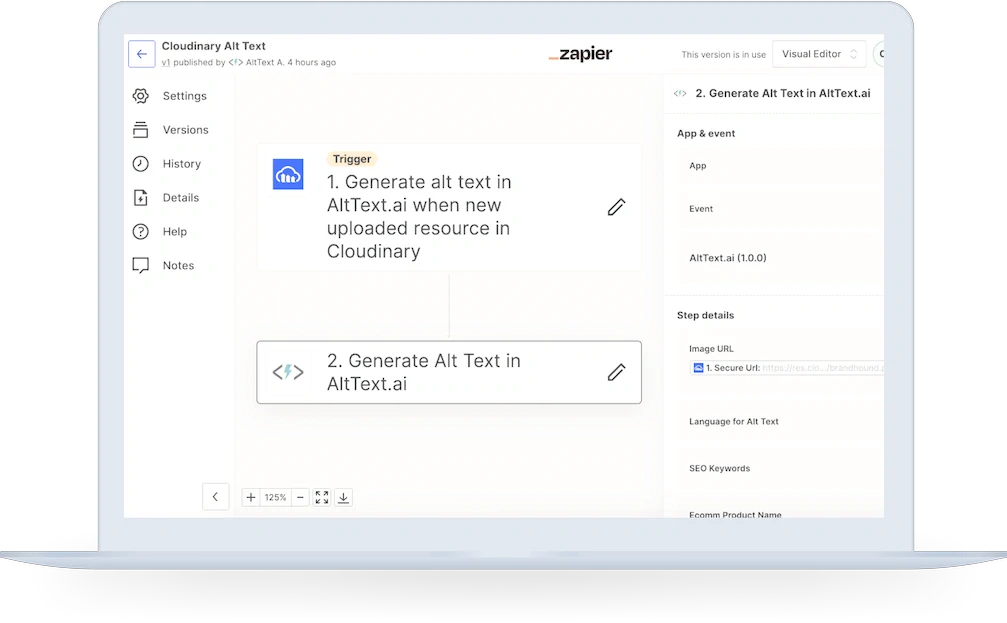Click the Cloudinary Alt Text title
Viewport: 1007px width, 623px height.
pyautogui.click(x=213, y=46)
